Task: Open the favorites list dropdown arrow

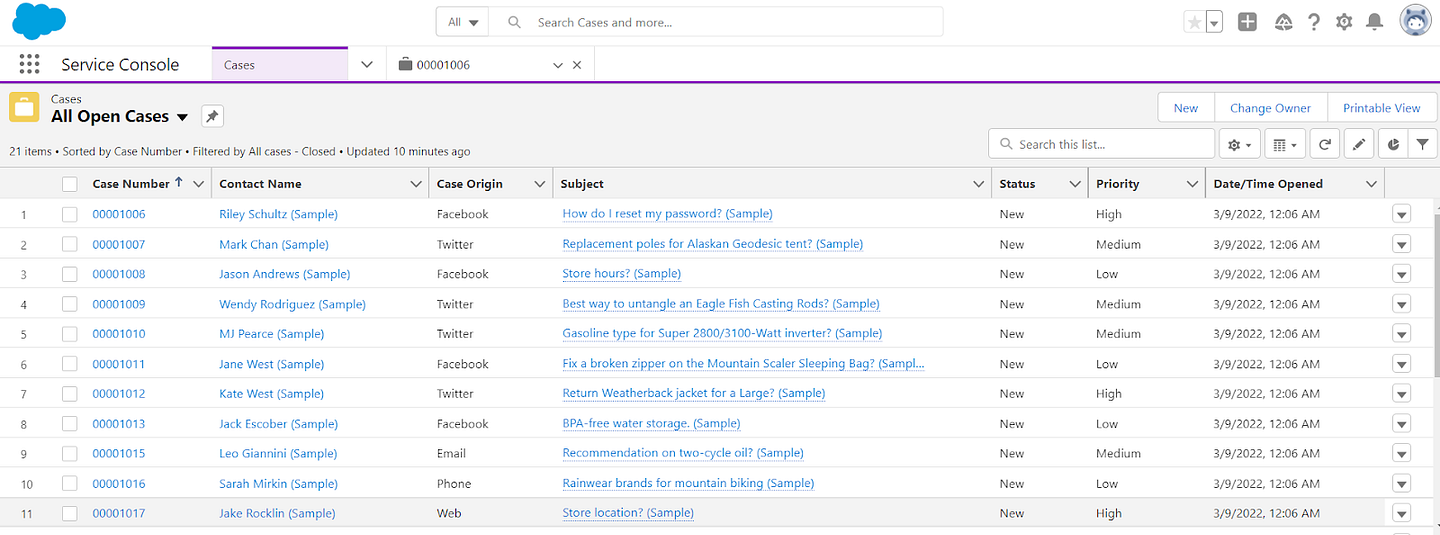Action: [x=1214, y=22]
